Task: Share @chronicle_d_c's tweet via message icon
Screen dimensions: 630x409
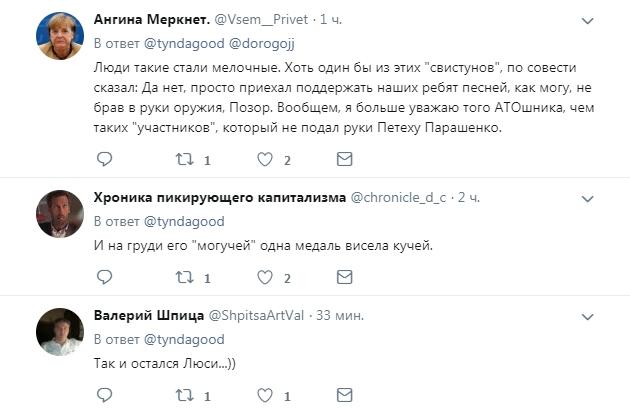Action: click(x=344, y=277)
